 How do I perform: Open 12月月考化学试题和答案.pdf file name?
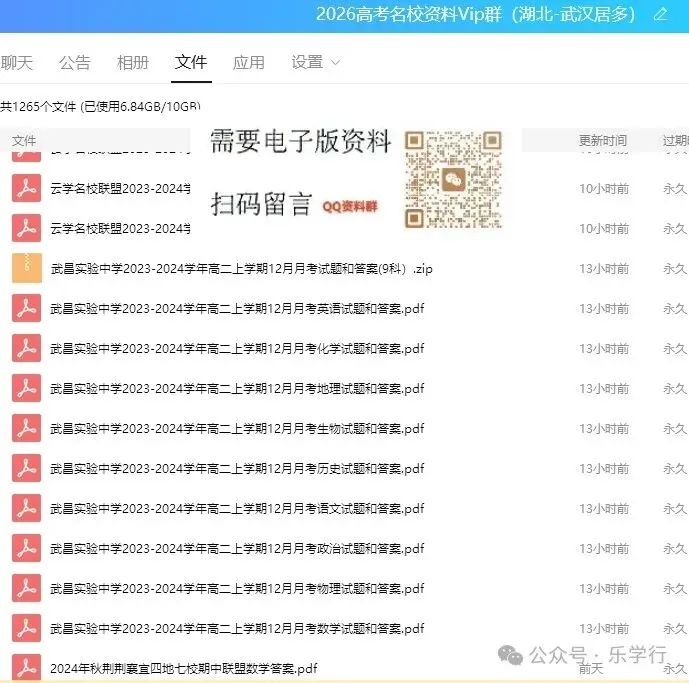[x=237, y=349]
